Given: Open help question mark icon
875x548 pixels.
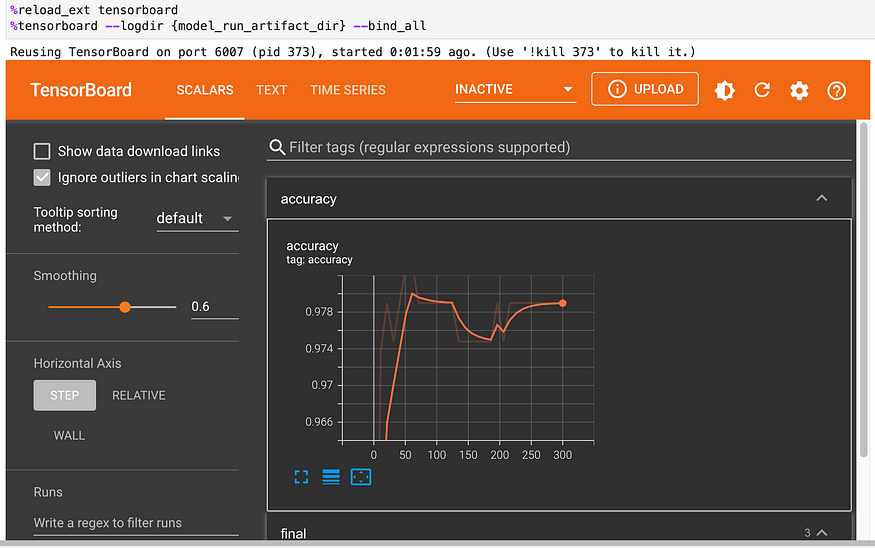Looking at the screenshot, I should pos(836,90).
